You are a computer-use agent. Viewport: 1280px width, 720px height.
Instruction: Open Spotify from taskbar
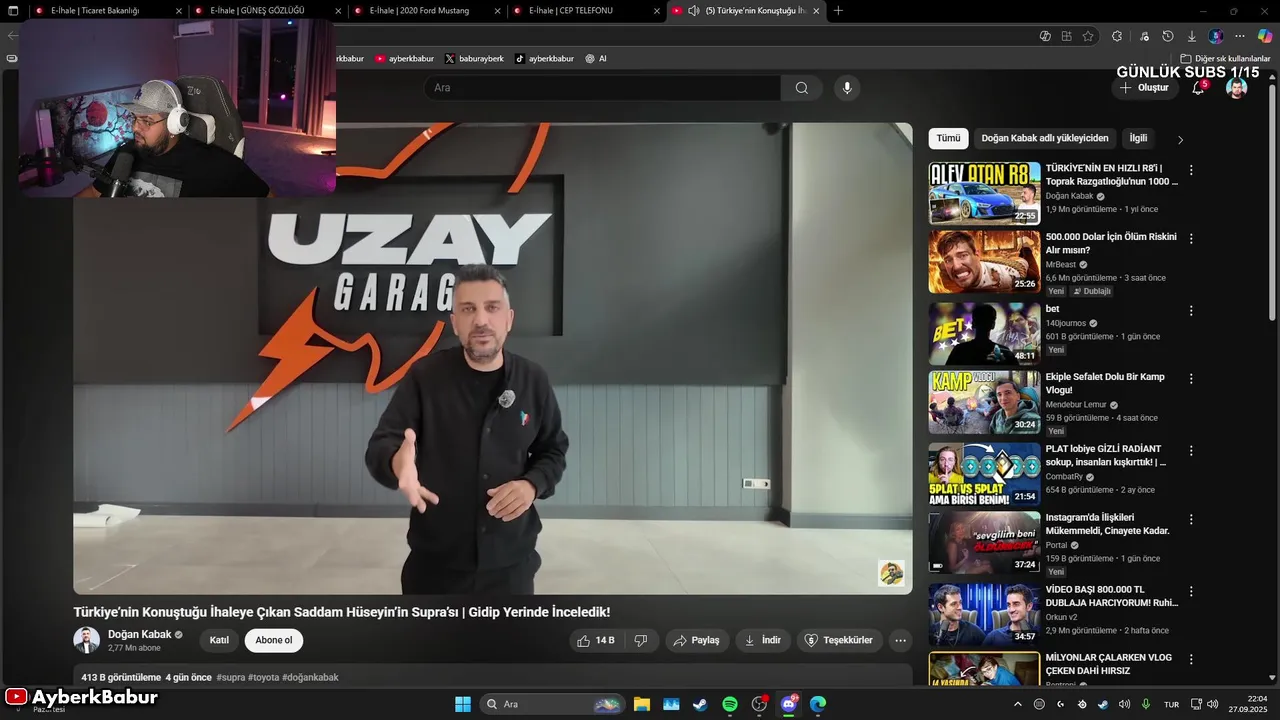click(730, 704)
